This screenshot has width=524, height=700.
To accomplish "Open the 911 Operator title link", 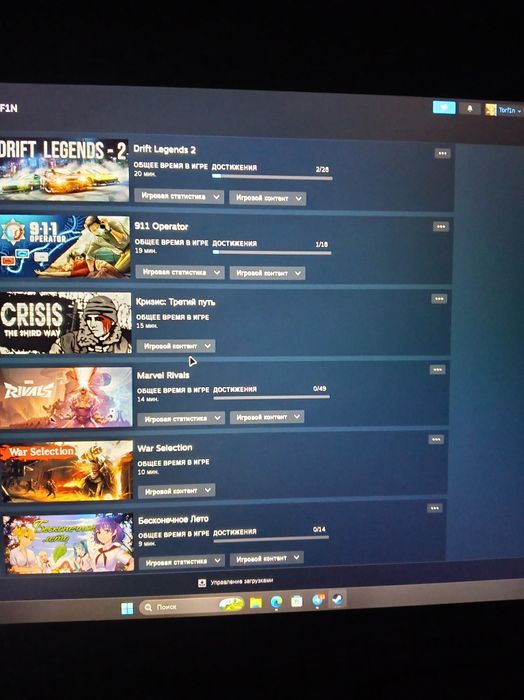I will 161,226.
